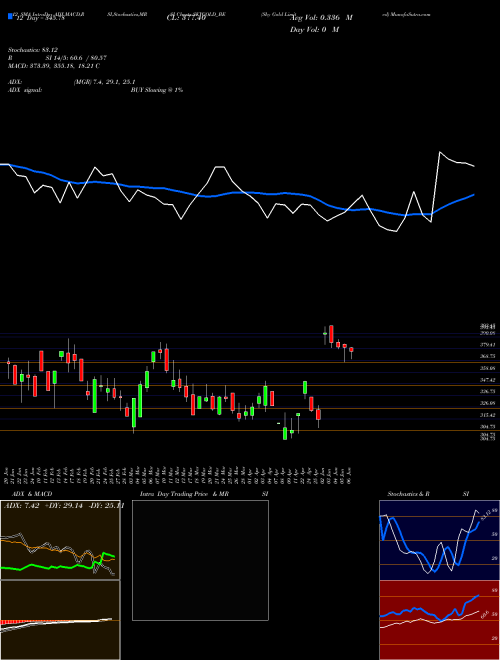Click the 'Avg Vol: 0.336 M' readout
Viewport: 500px width, 660px height.
[321, 18]
